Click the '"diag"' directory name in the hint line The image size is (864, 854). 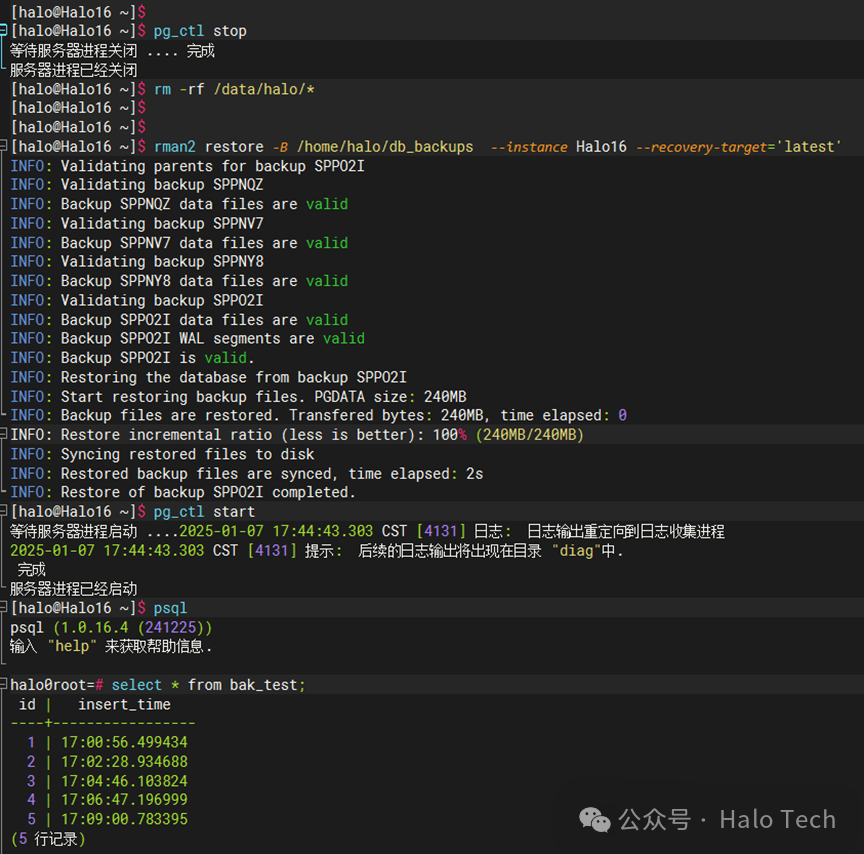click(x=576, y=550)
